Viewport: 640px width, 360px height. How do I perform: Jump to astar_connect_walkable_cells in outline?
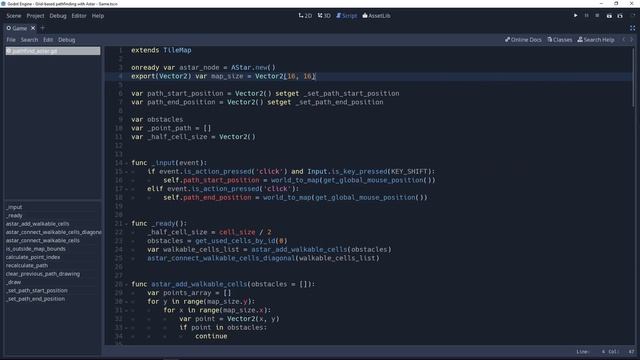click(x=42, y=240)
